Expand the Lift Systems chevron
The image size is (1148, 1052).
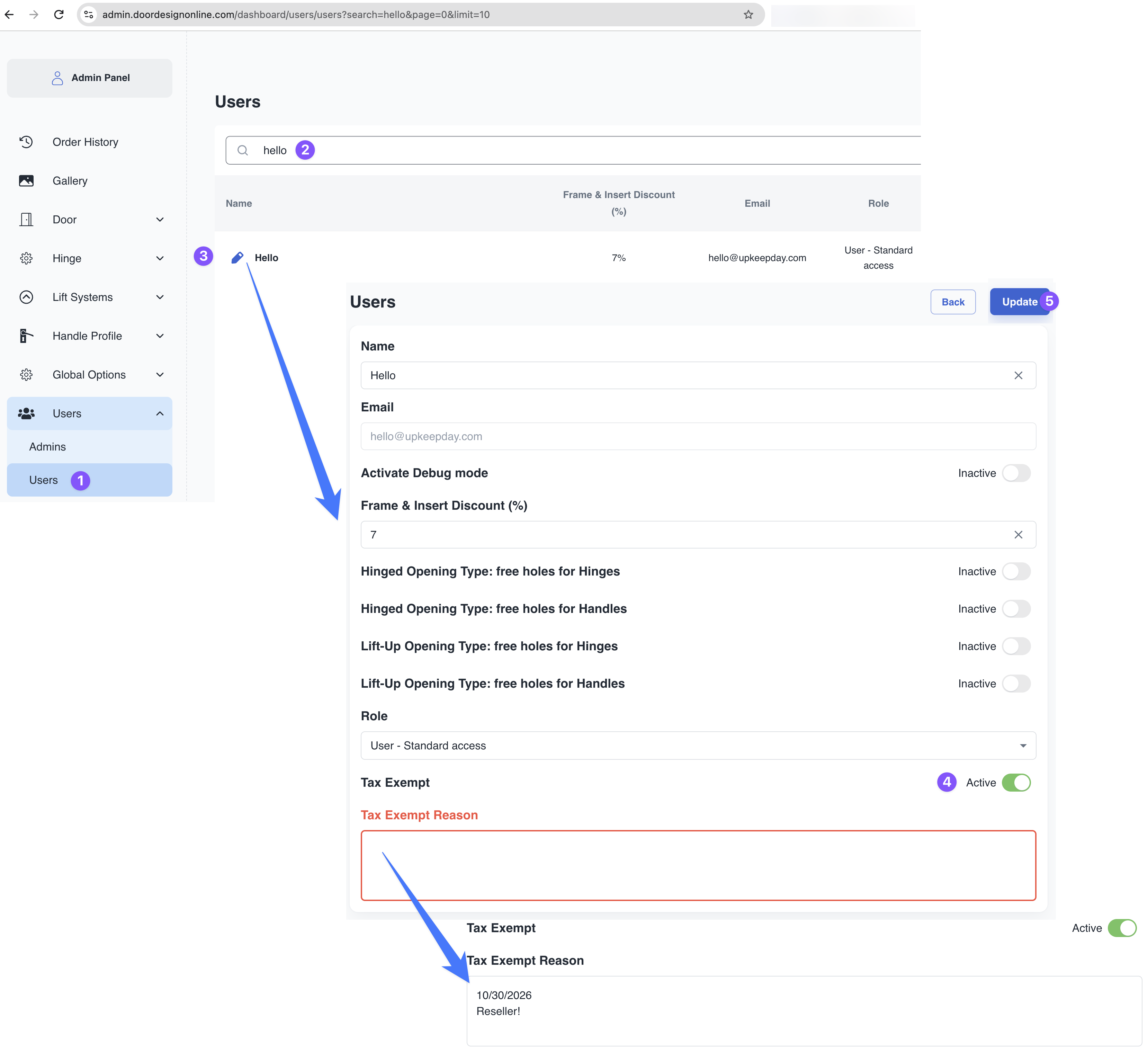pos(160,297)
